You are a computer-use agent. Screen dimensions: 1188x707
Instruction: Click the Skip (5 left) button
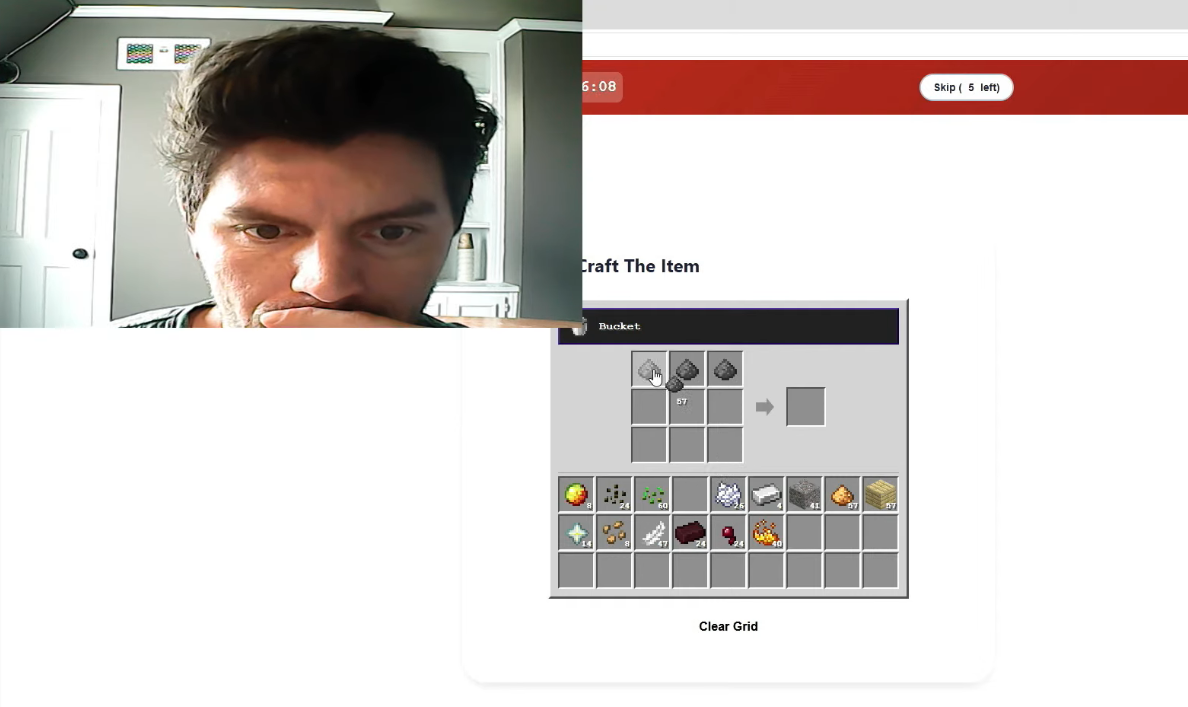[x=966, y=87]
